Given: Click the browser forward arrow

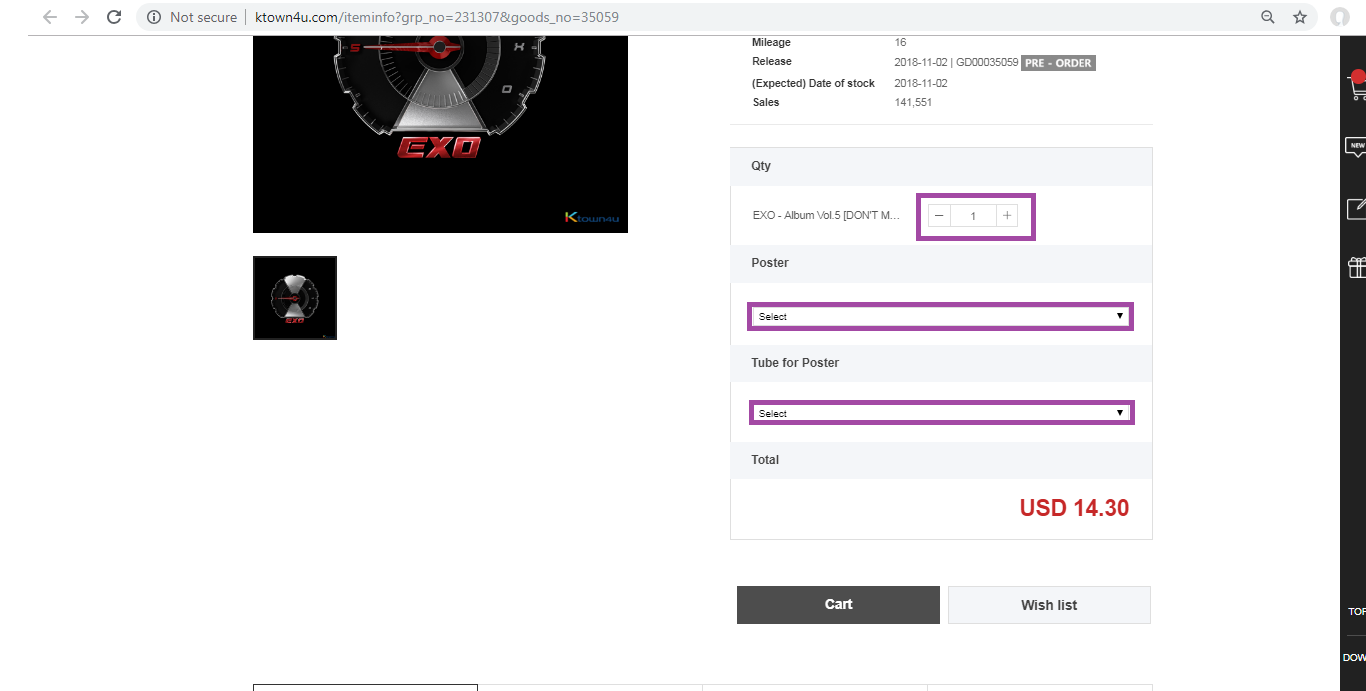Looking at the screenshot, I should 82,17.
